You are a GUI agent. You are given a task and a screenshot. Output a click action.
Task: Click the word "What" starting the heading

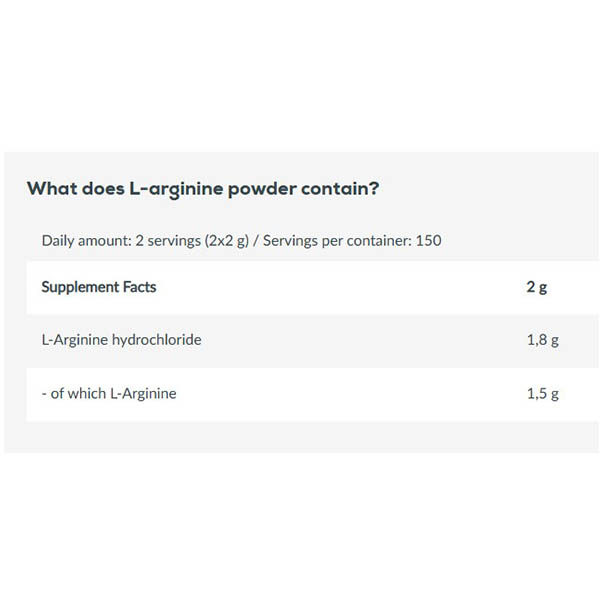(x=49, y=188)
